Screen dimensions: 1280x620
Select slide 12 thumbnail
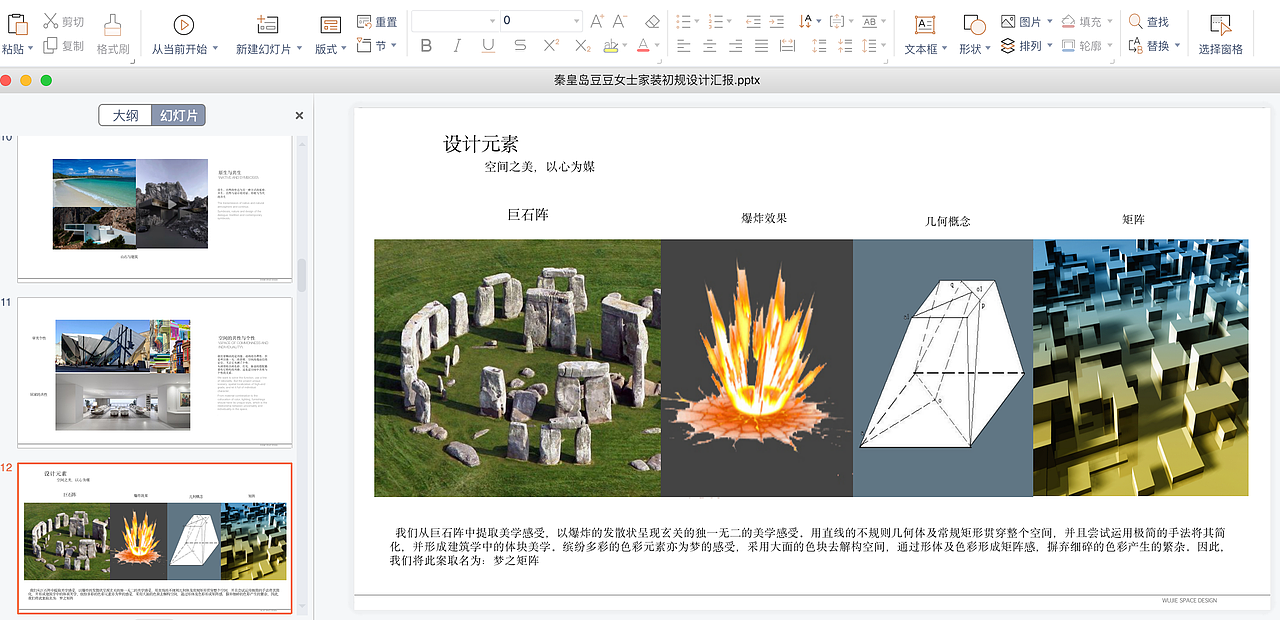155,538
